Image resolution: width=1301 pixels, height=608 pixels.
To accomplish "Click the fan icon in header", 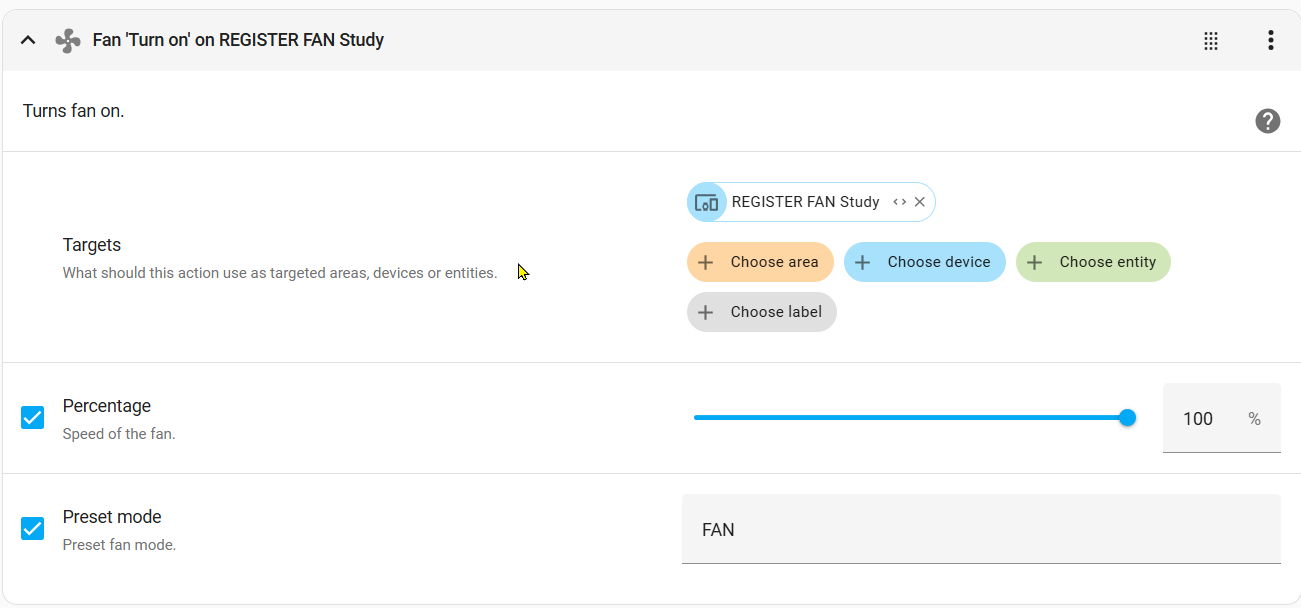I will point(68,40).
